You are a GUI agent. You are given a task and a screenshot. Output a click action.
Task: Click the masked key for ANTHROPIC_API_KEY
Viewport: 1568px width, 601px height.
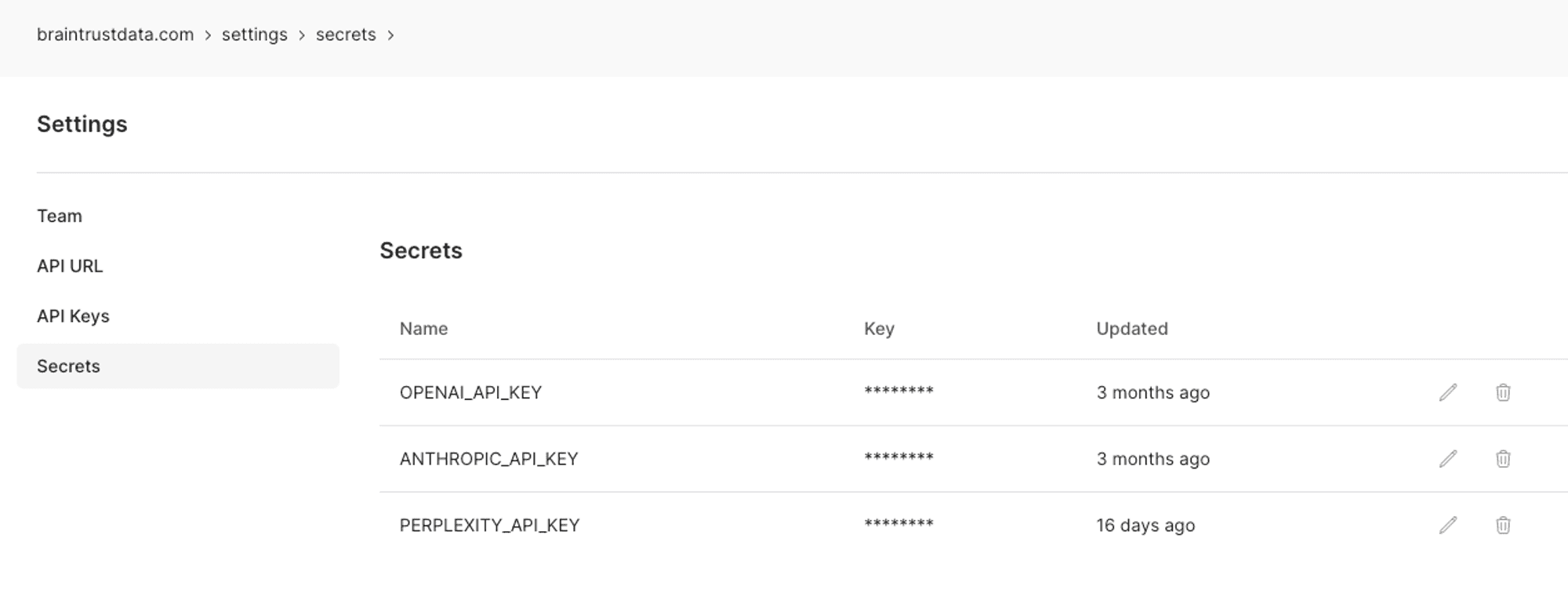pos(898,457)
